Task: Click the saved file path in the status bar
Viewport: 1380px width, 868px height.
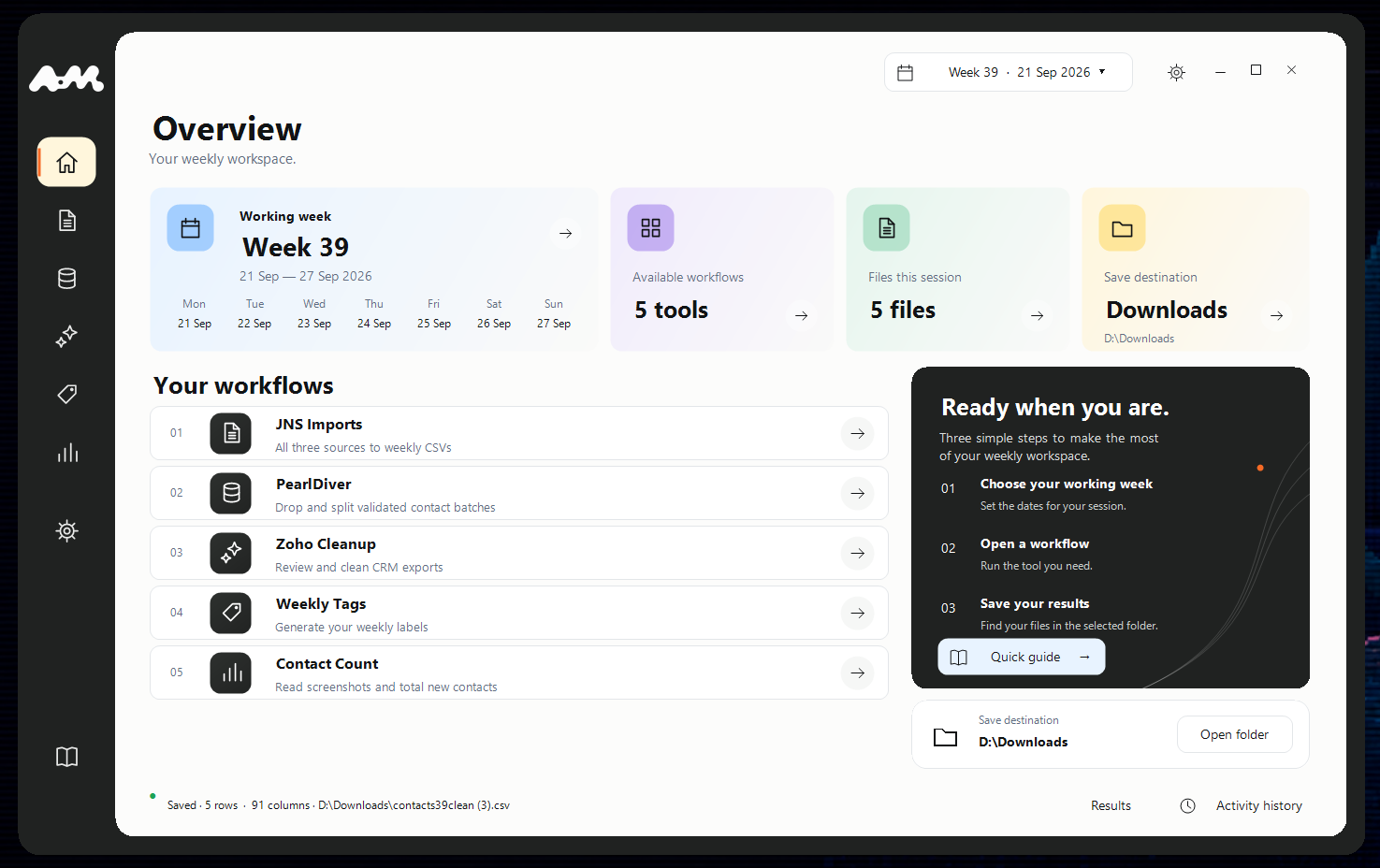Action: 414,805
